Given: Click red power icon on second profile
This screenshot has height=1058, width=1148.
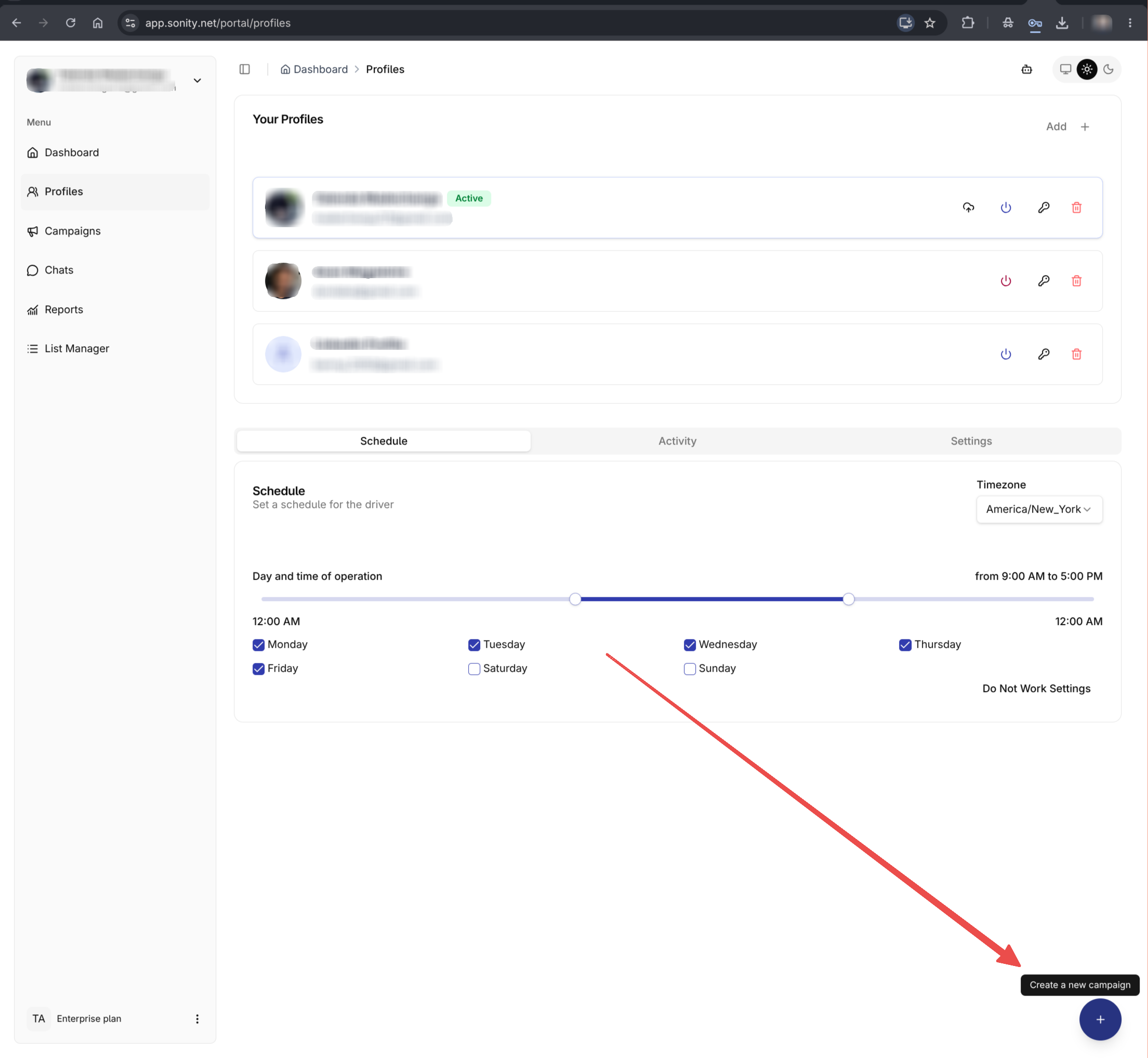Looking at the screenshot, I should point(1006,281).
